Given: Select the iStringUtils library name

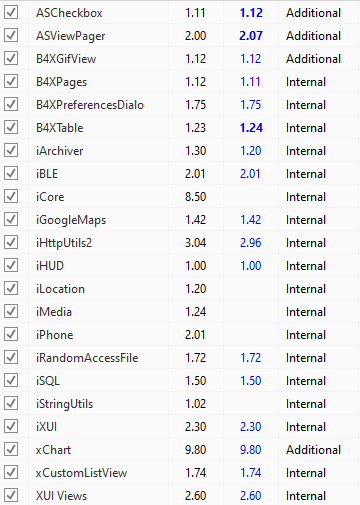Looking at the screenshot, I should coord(64,404).
